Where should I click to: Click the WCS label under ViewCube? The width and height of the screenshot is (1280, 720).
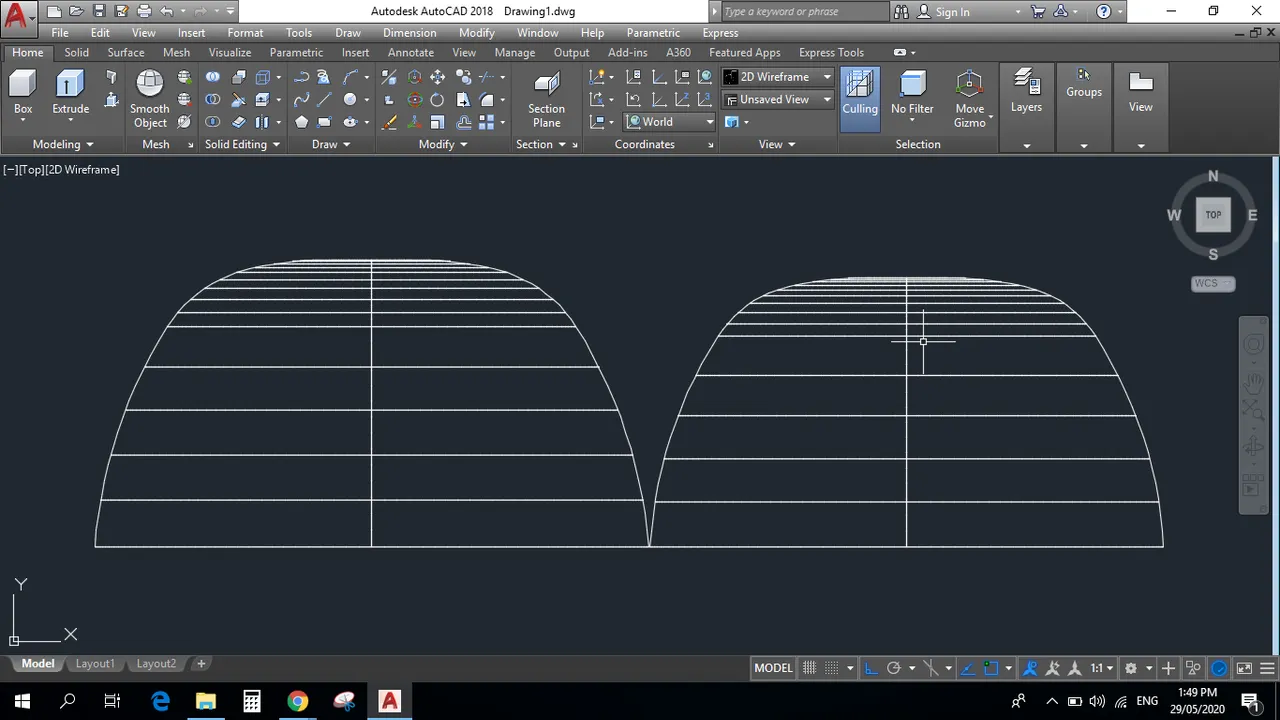pyautogui.click(x=1213, y=283)
